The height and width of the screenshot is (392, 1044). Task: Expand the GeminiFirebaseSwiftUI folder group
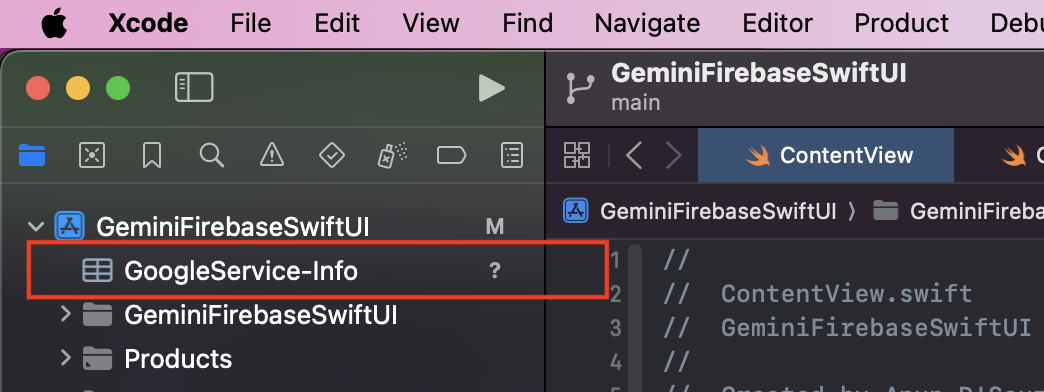(65, 313)
